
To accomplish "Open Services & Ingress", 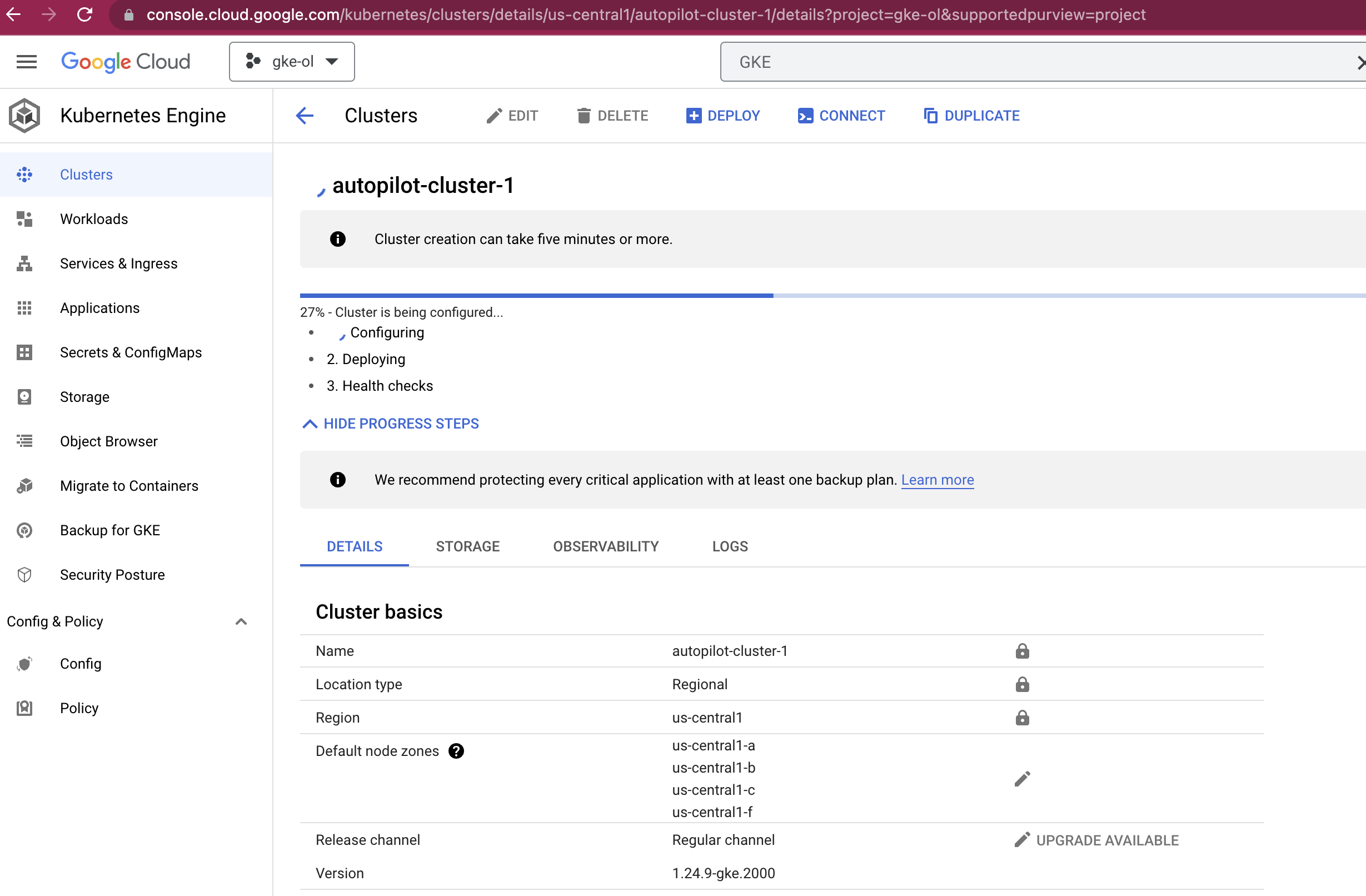I will pyautogui.click(x=119, y=263).
